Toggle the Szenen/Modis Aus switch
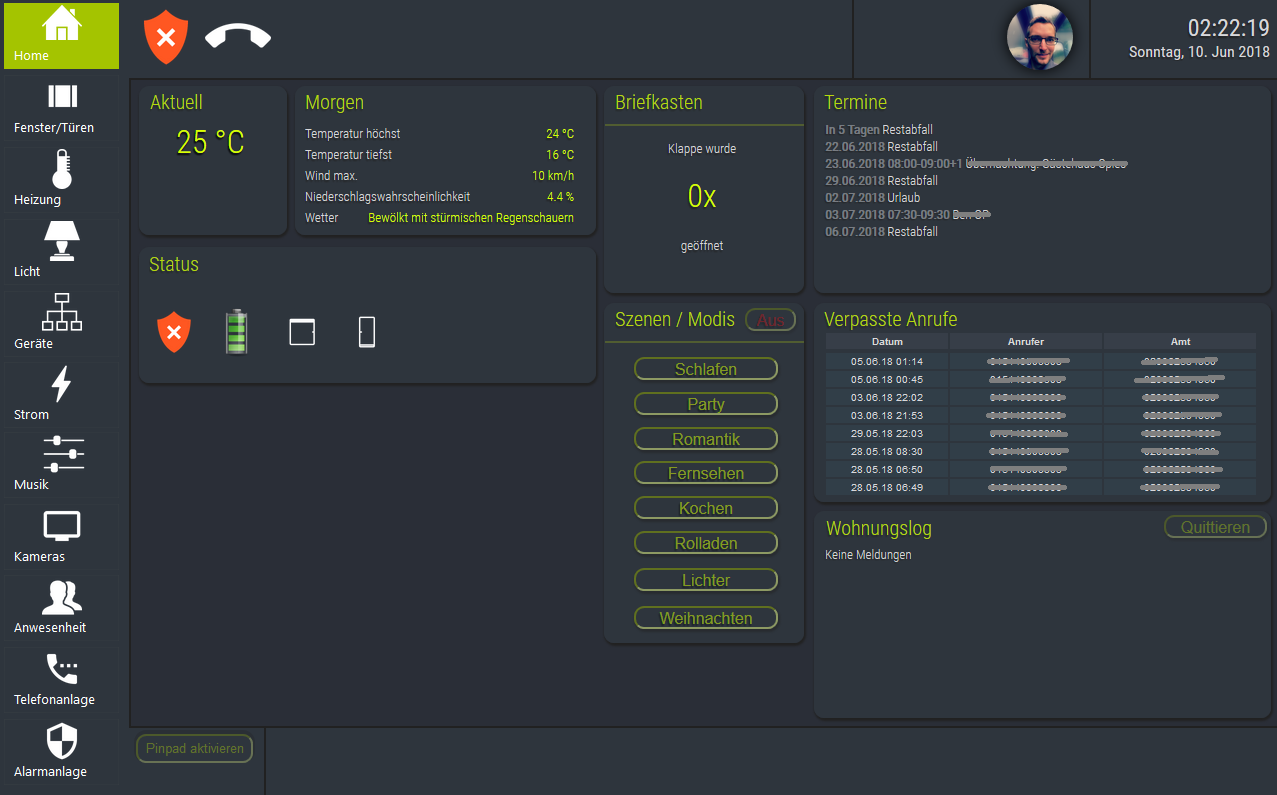The width and height of the screenshot is (1277, 795). pos(771,320)
